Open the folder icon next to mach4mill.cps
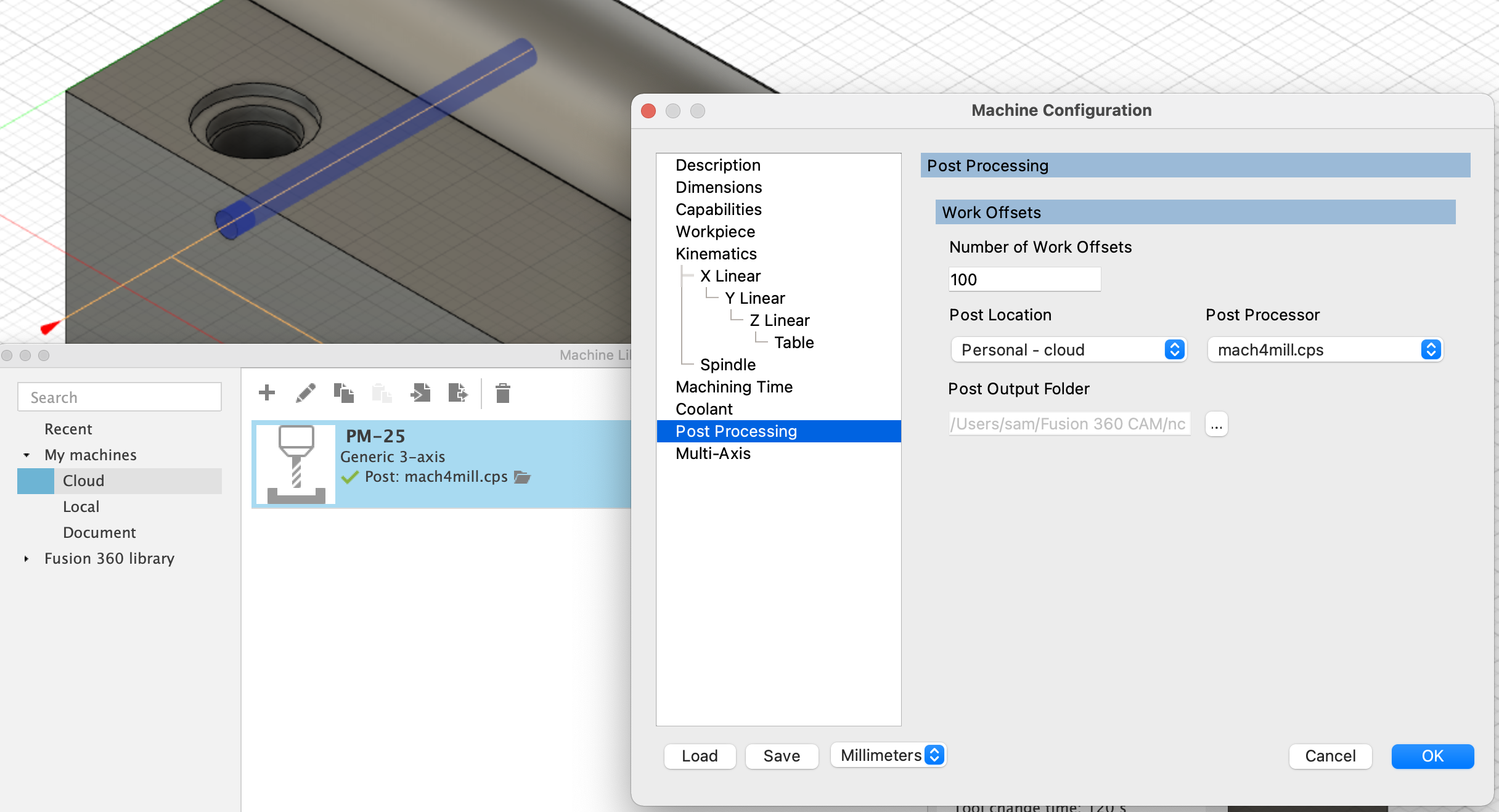Screen dimensions: 1499x812 point(523,477)
